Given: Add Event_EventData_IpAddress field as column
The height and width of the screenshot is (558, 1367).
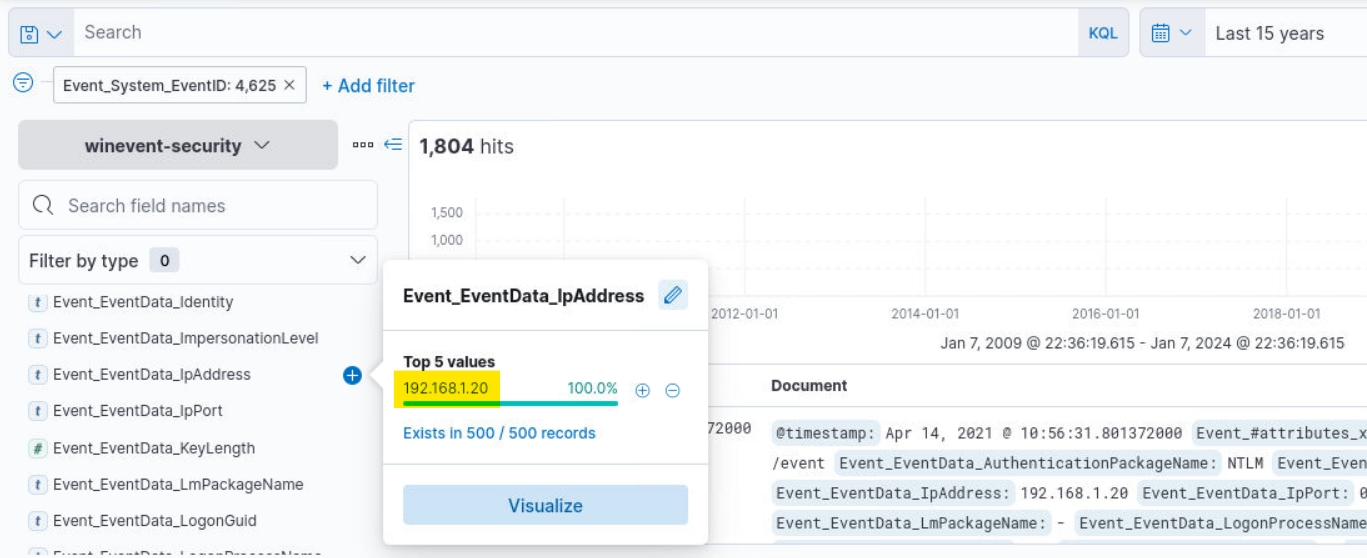Looking at the screenshot, I should point(352,375).
